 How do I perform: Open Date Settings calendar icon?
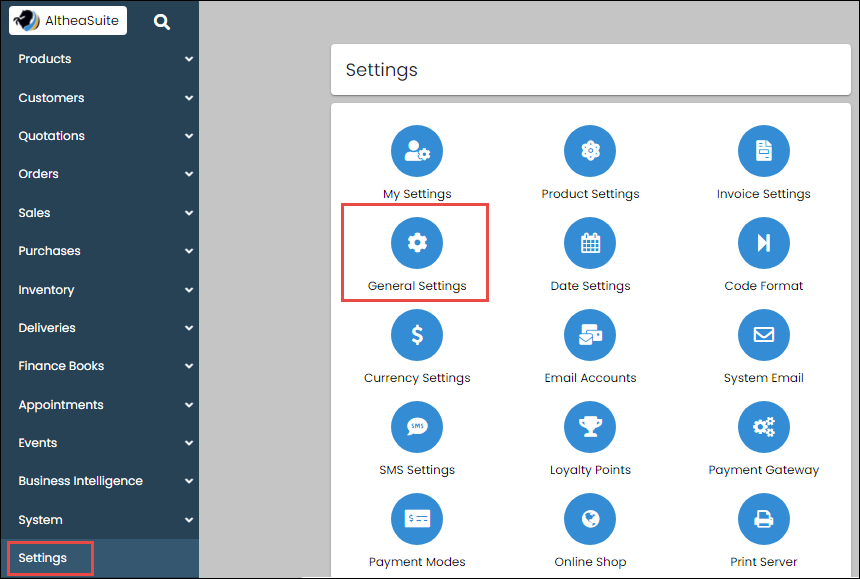pos(590,243)
